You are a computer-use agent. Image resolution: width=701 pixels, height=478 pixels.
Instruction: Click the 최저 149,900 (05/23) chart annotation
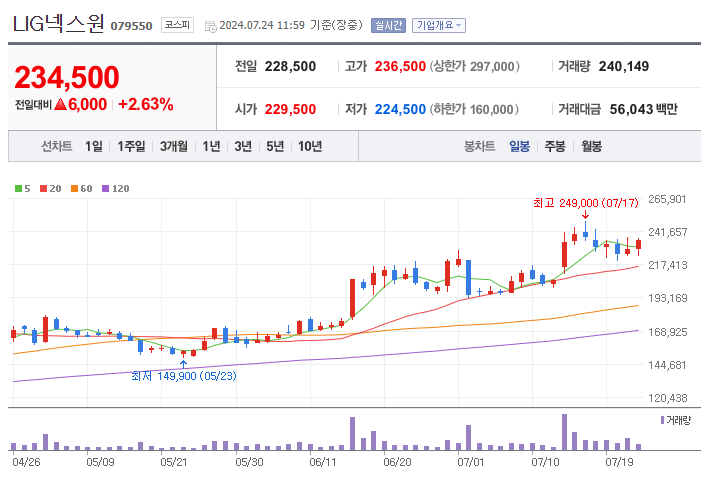coord(184,376)
